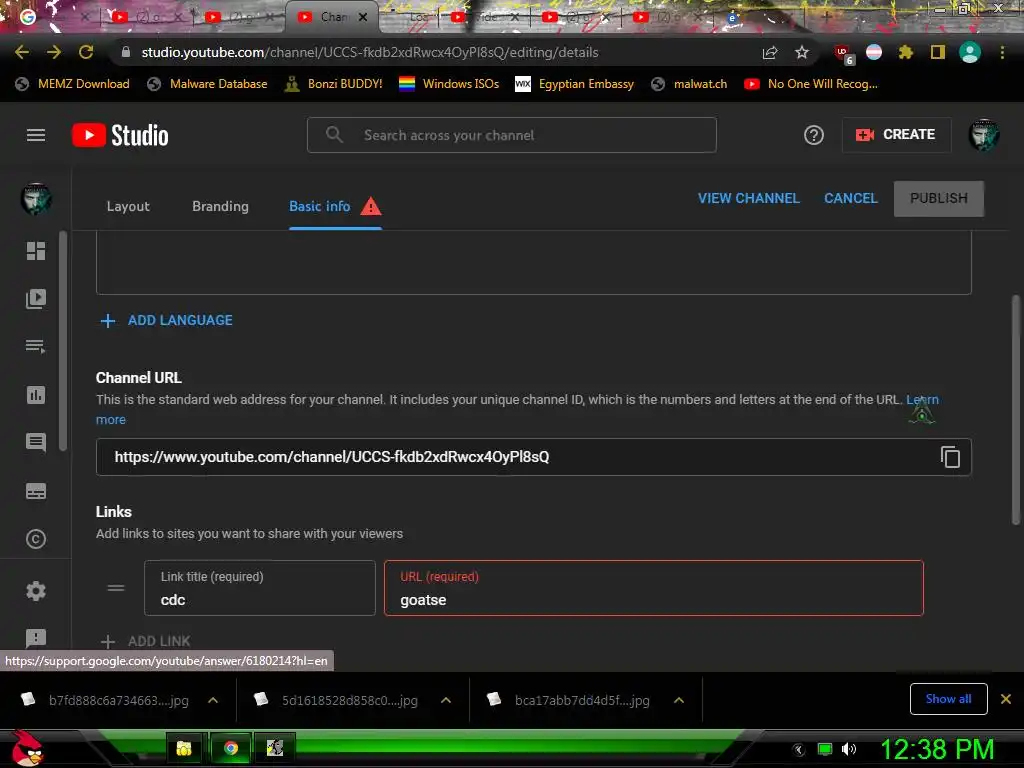
Task: Click the CREATE button
Action: [895, 135]
